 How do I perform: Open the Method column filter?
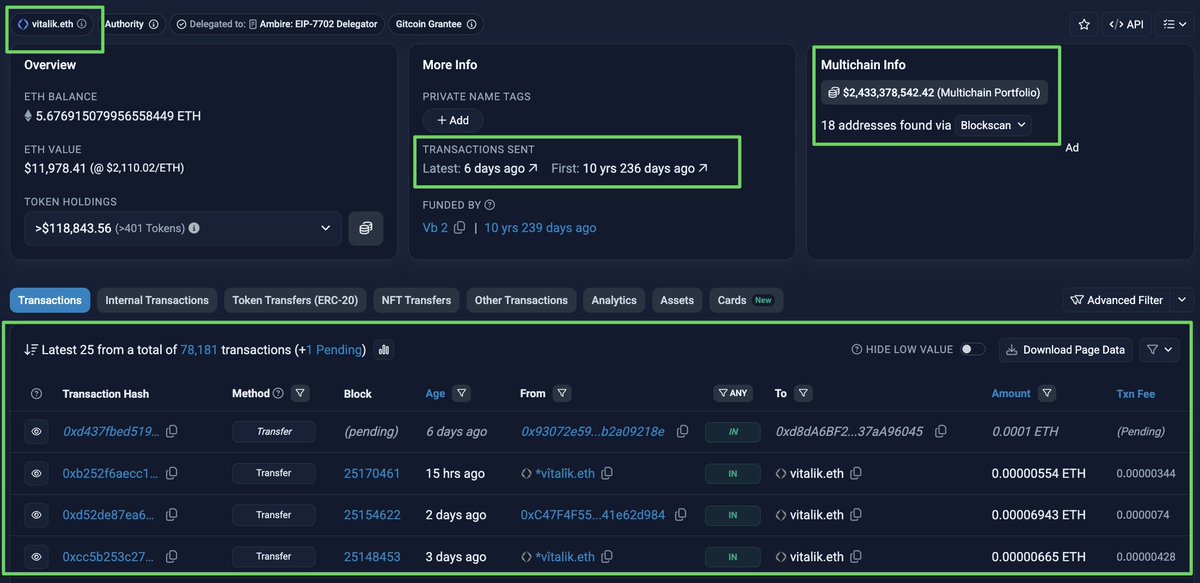[300, 394]
